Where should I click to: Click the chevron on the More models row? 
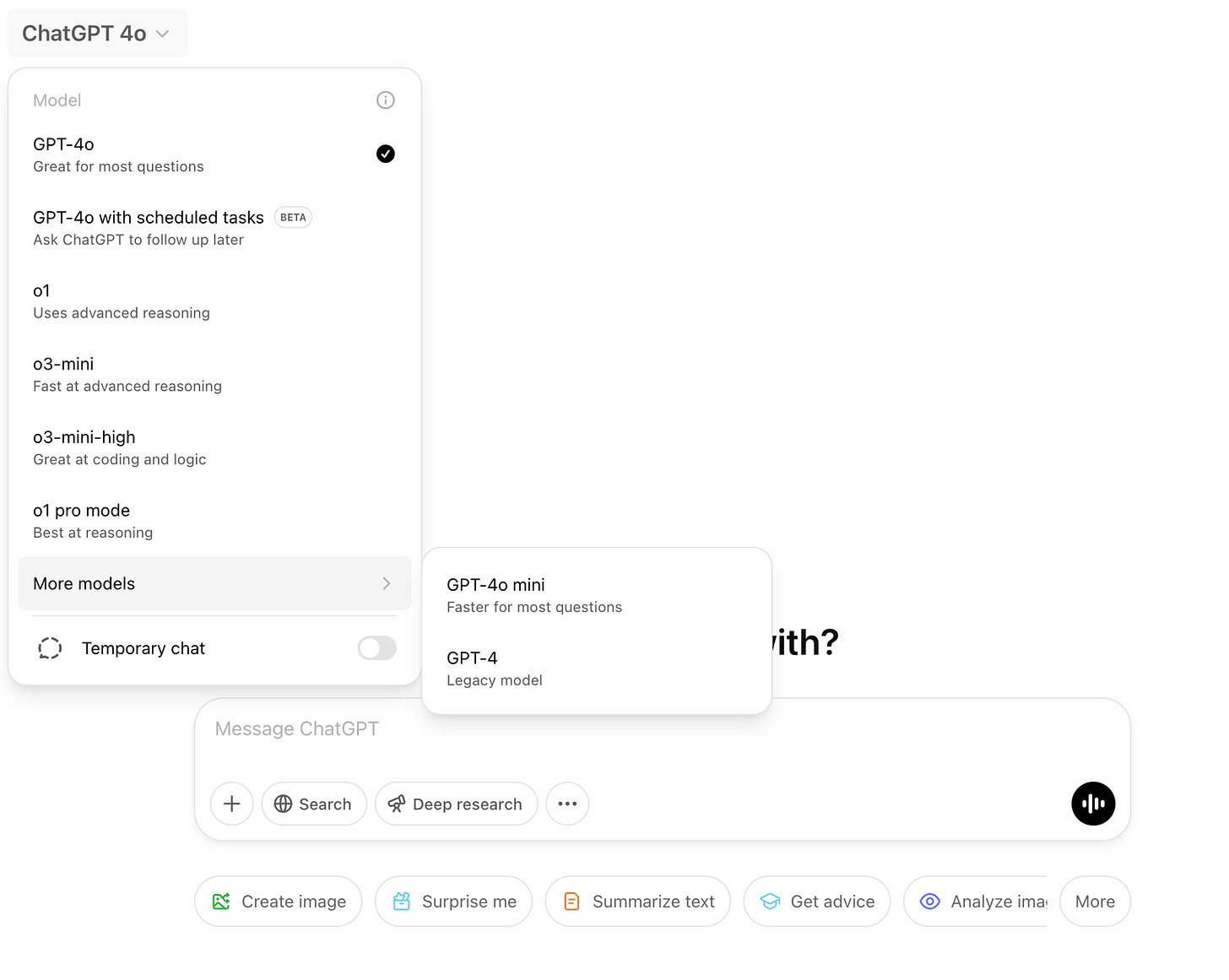(x=387, y=583)
